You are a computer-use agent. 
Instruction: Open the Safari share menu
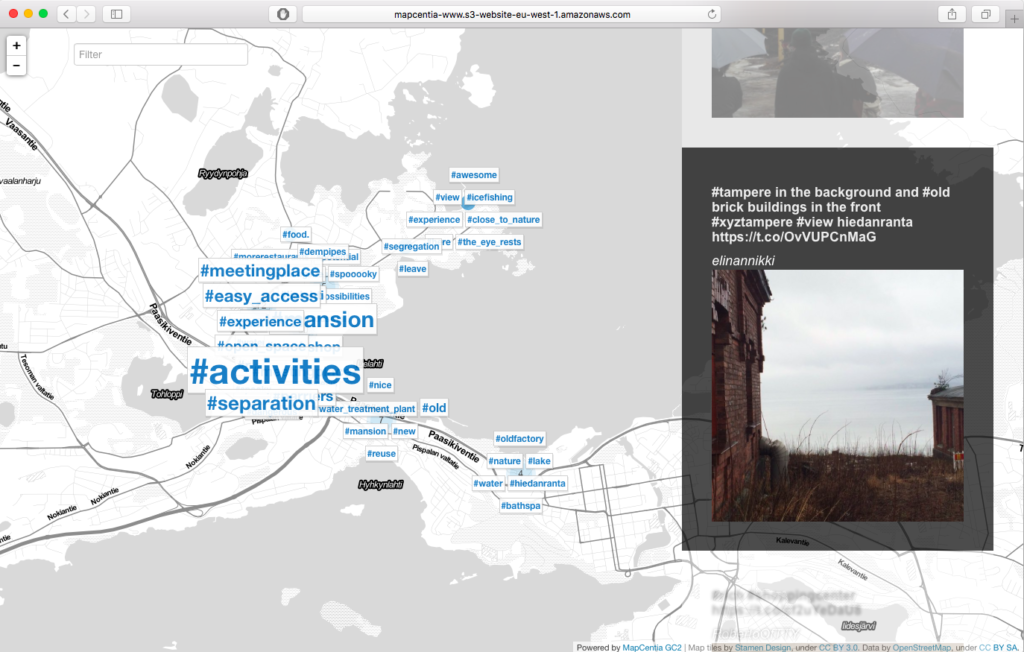[952, 14]
